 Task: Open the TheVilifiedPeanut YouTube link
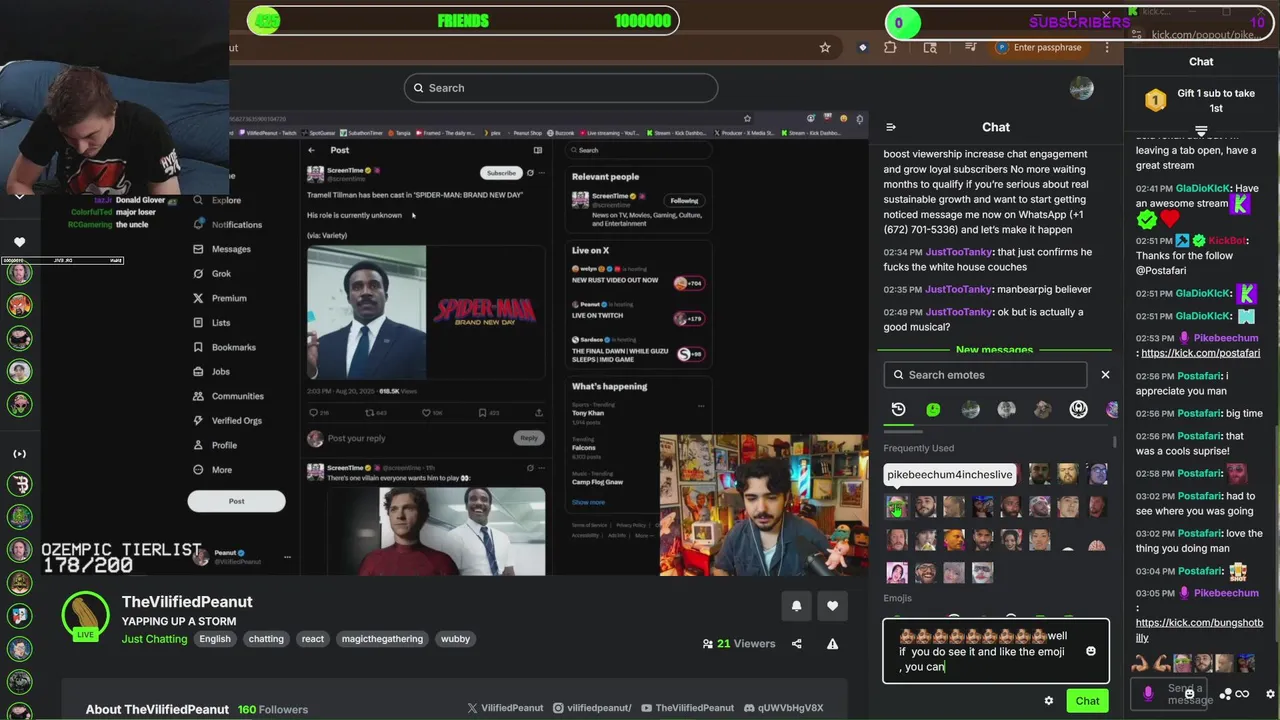(687, 708)
